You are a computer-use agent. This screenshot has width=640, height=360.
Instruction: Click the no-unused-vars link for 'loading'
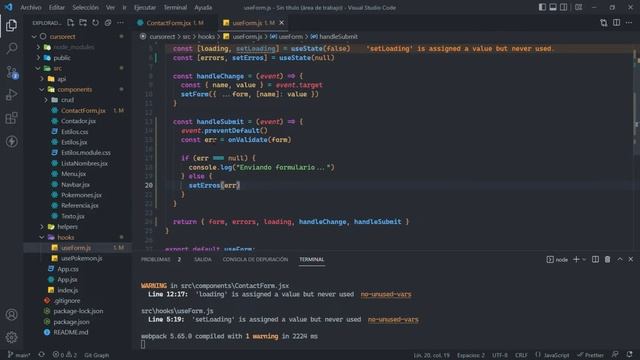[386, 294]
